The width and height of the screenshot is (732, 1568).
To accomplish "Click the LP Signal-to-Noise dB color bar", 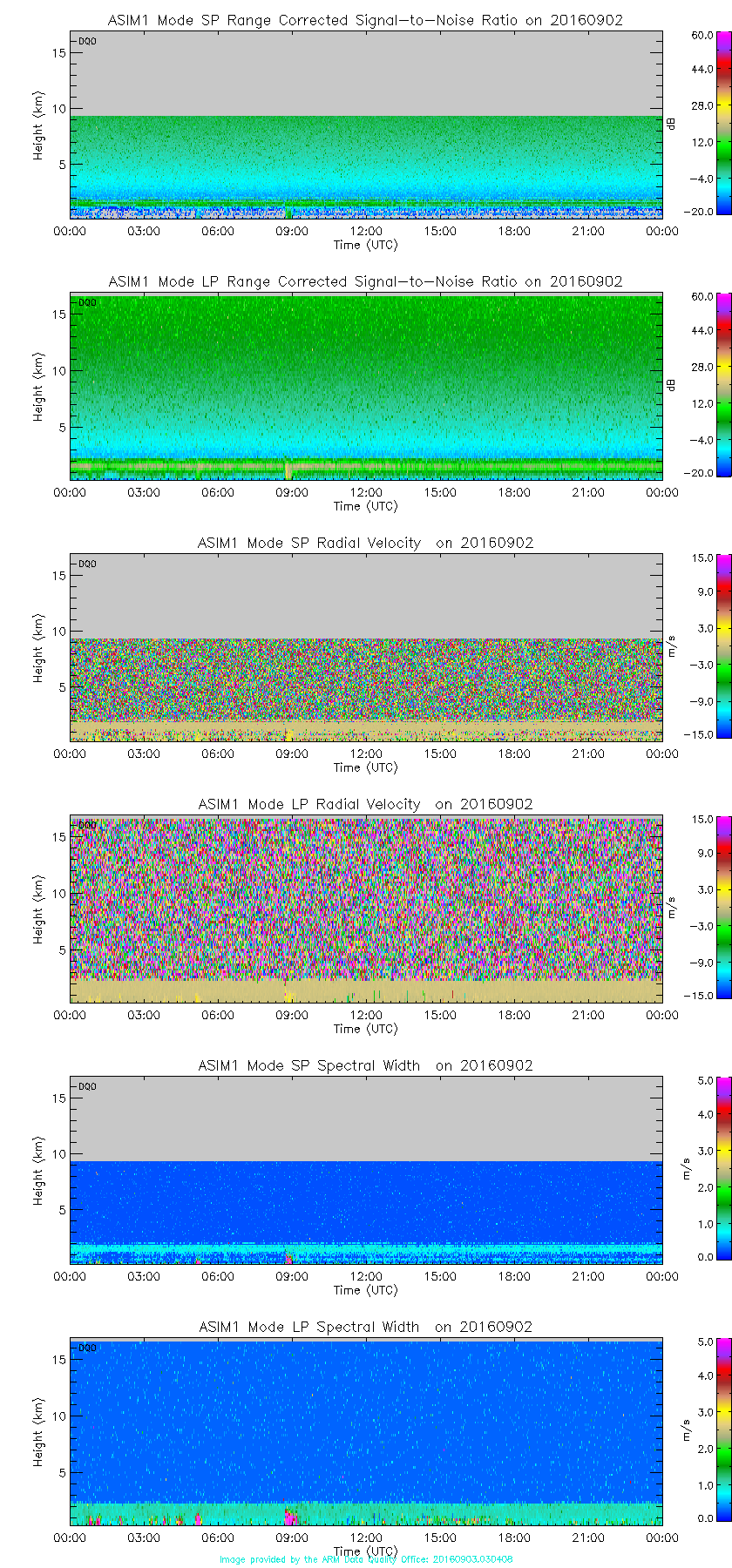I will (x=701, y=384).
